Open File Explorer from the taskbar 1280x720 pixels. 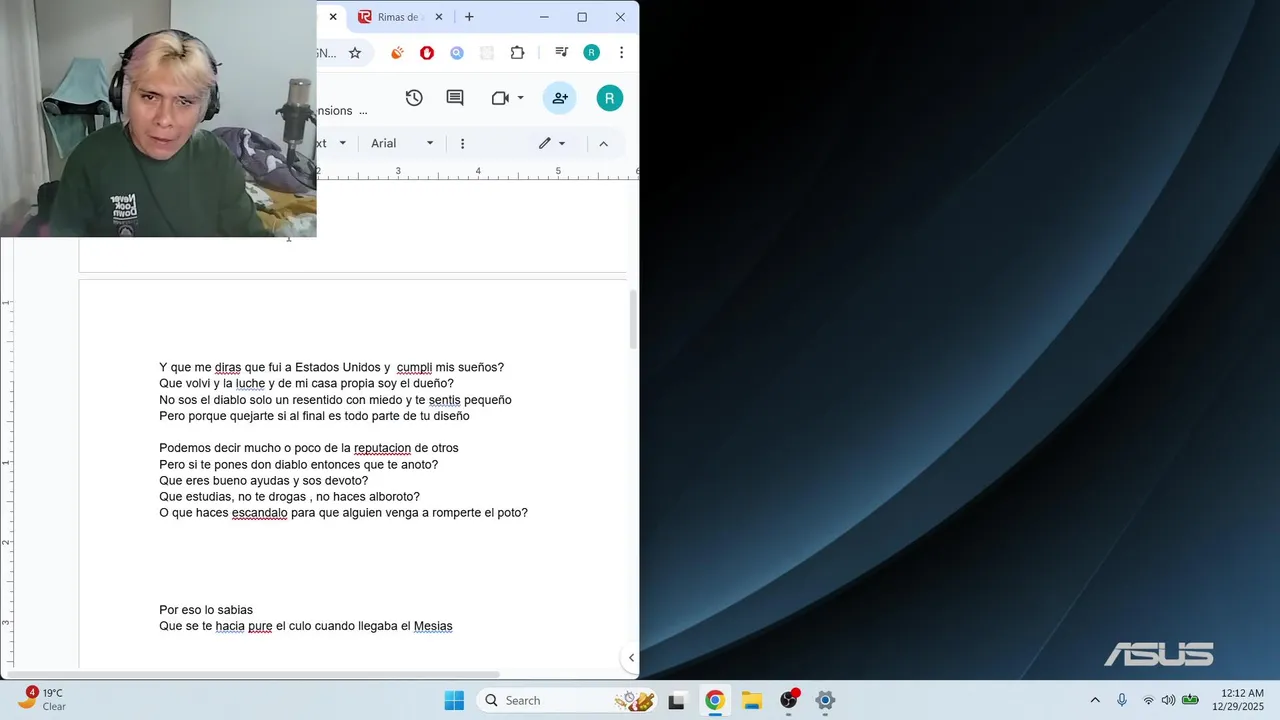coord(751,700)
